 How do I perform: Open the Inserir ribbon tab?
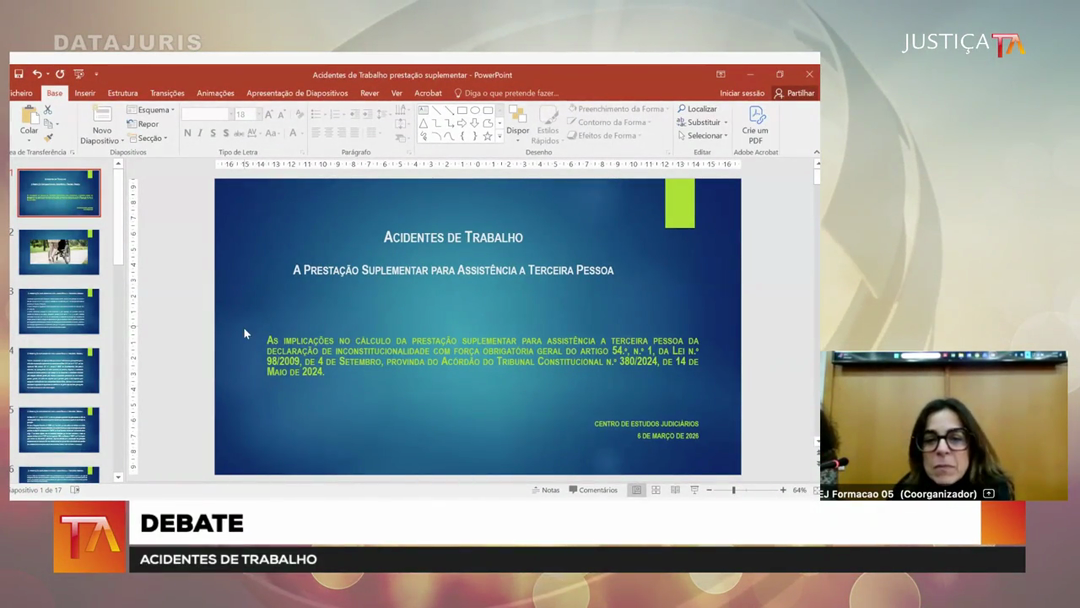(x=85, y=93)
